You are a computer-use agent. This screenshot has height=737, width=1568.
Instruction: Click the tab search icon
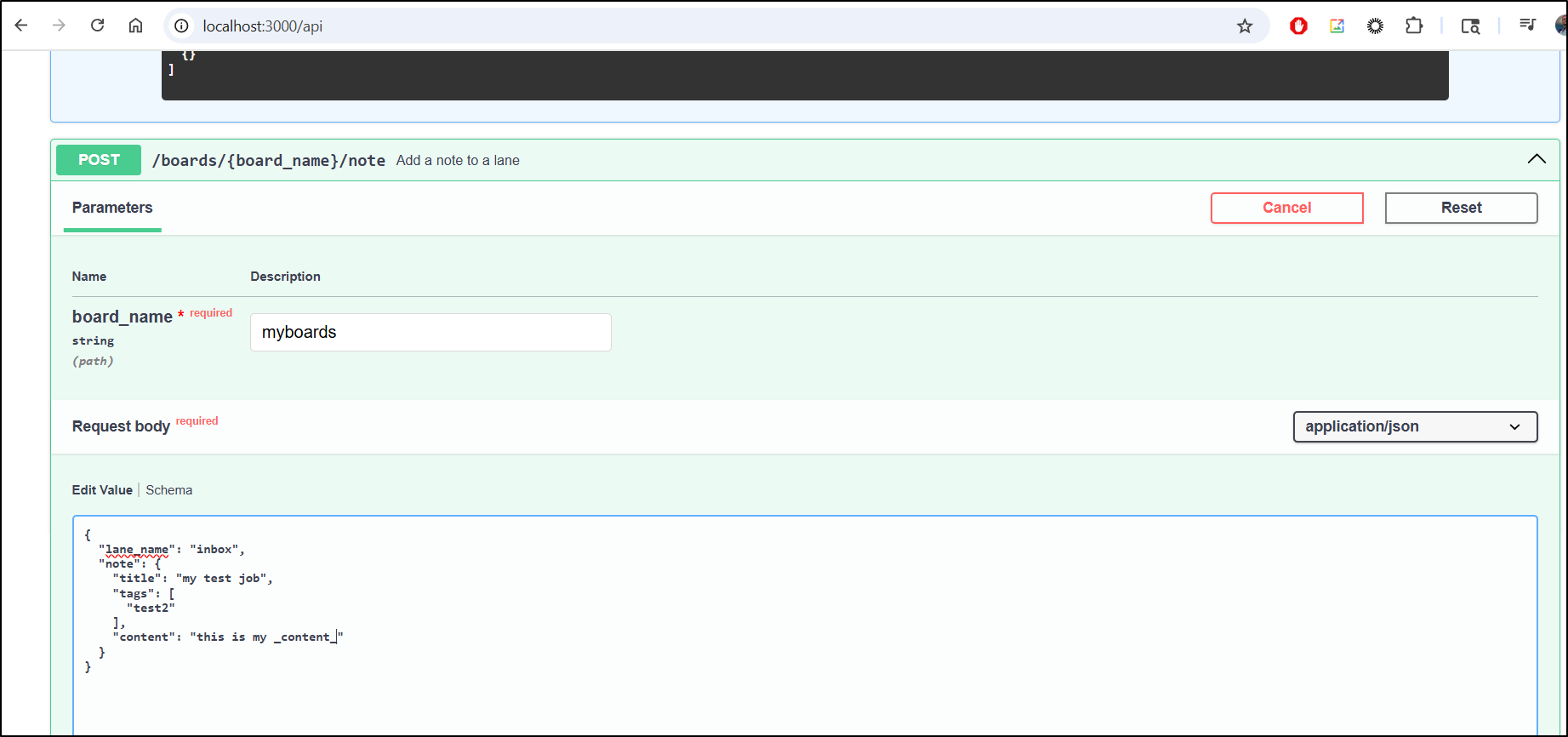click(x=1470, y=26)
